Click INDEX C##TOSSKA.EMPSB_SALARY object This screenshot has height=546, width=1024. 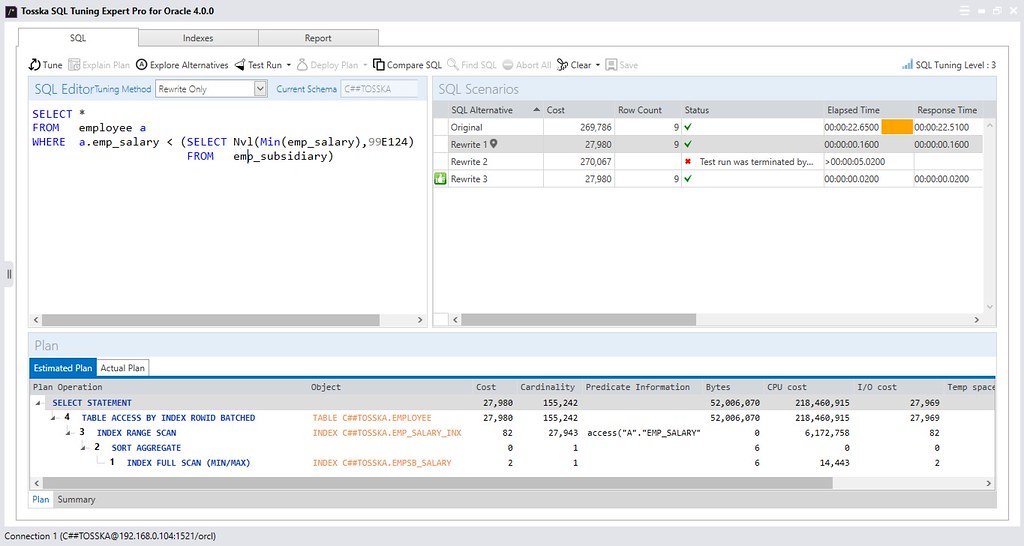click(x=381, y=462)
